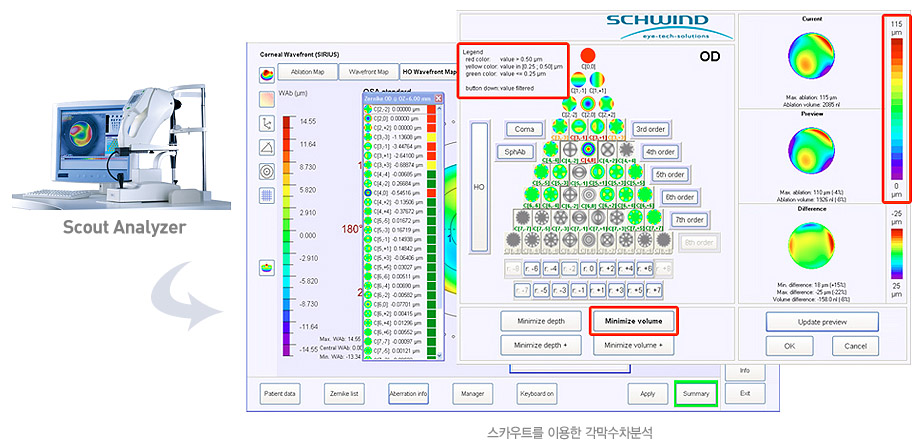The height and width of the screenshot is (445, 915).
Task: Click the C[7,+7] green Zernike icon
Action: (x=654, y=217)
